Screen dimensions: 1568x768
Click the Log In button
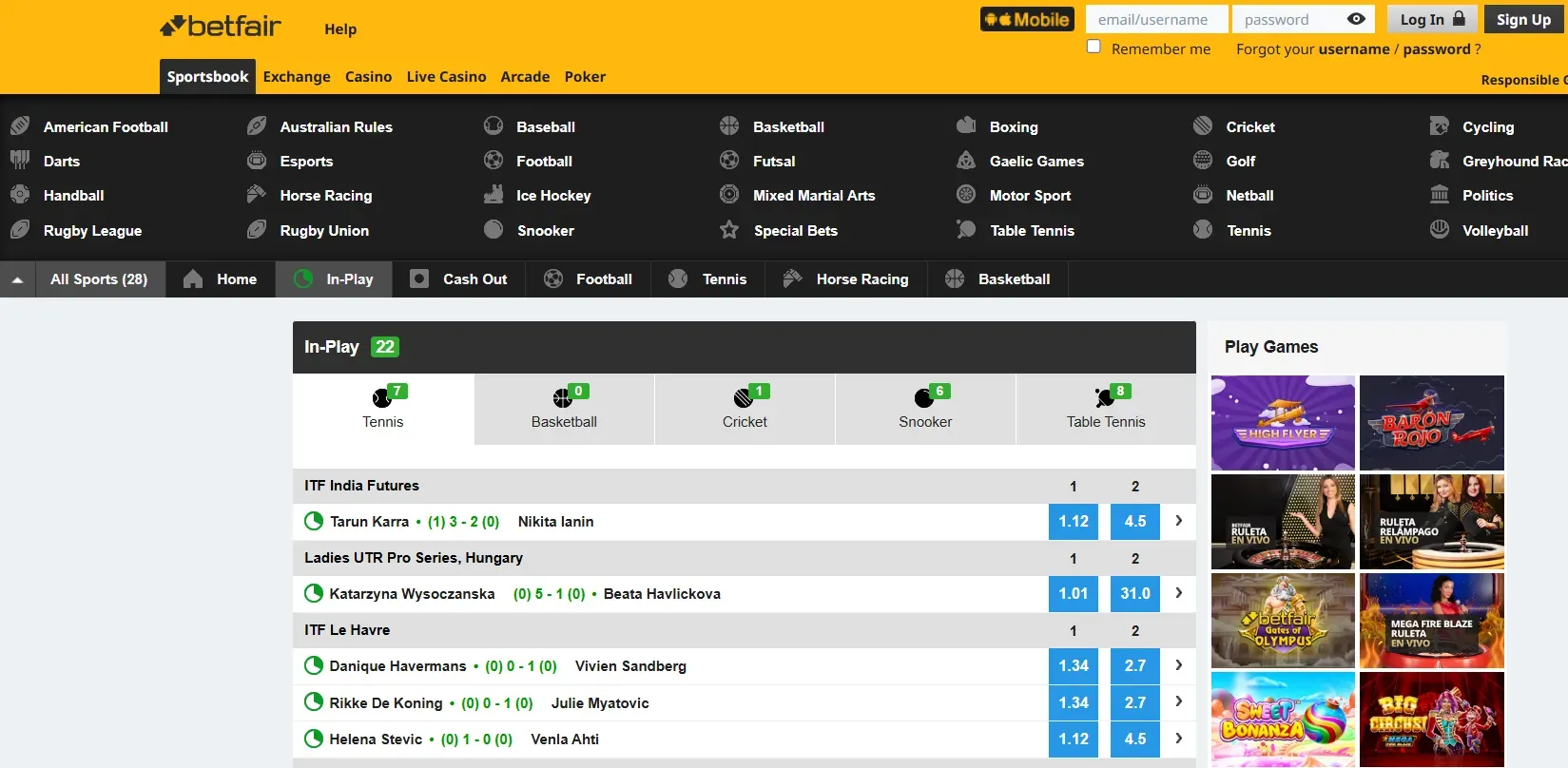click(1432, 19)
